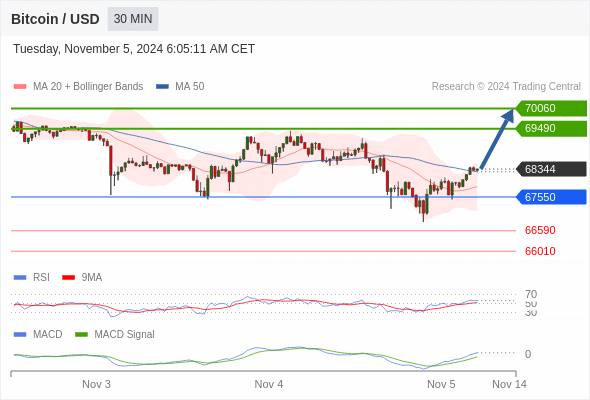Screen dimensions: 590x400
Task: Select the 70060 resistance price tag
Action: [x=551, y=108]
